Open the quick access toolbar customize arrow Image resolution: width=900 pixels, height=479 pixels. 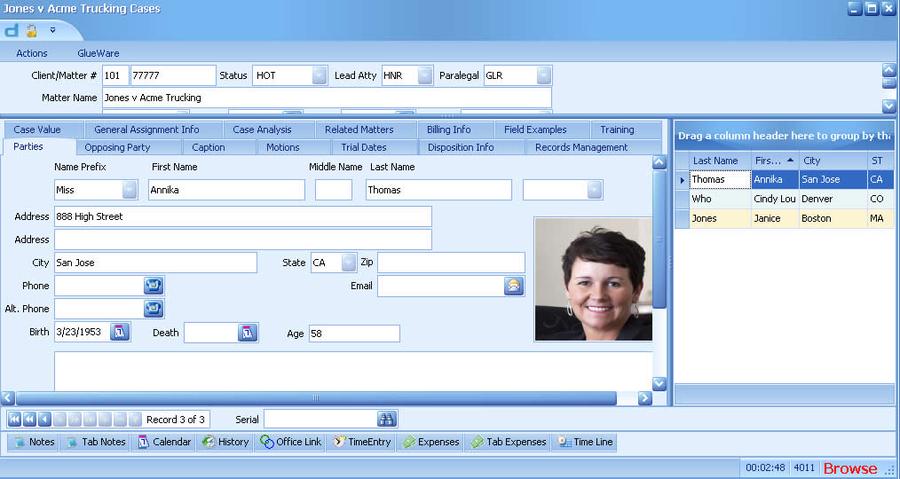52,30
